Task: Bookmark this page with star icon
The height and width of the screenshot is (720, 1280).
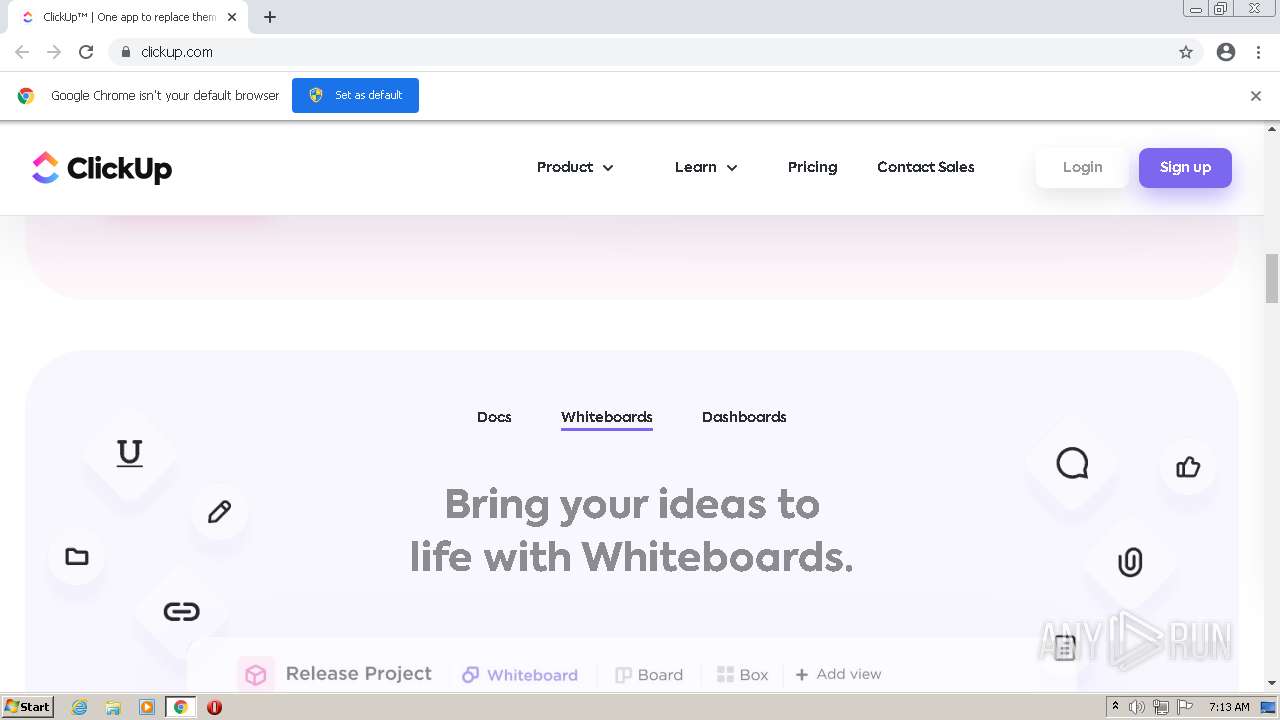Action: coord(1186,52)
